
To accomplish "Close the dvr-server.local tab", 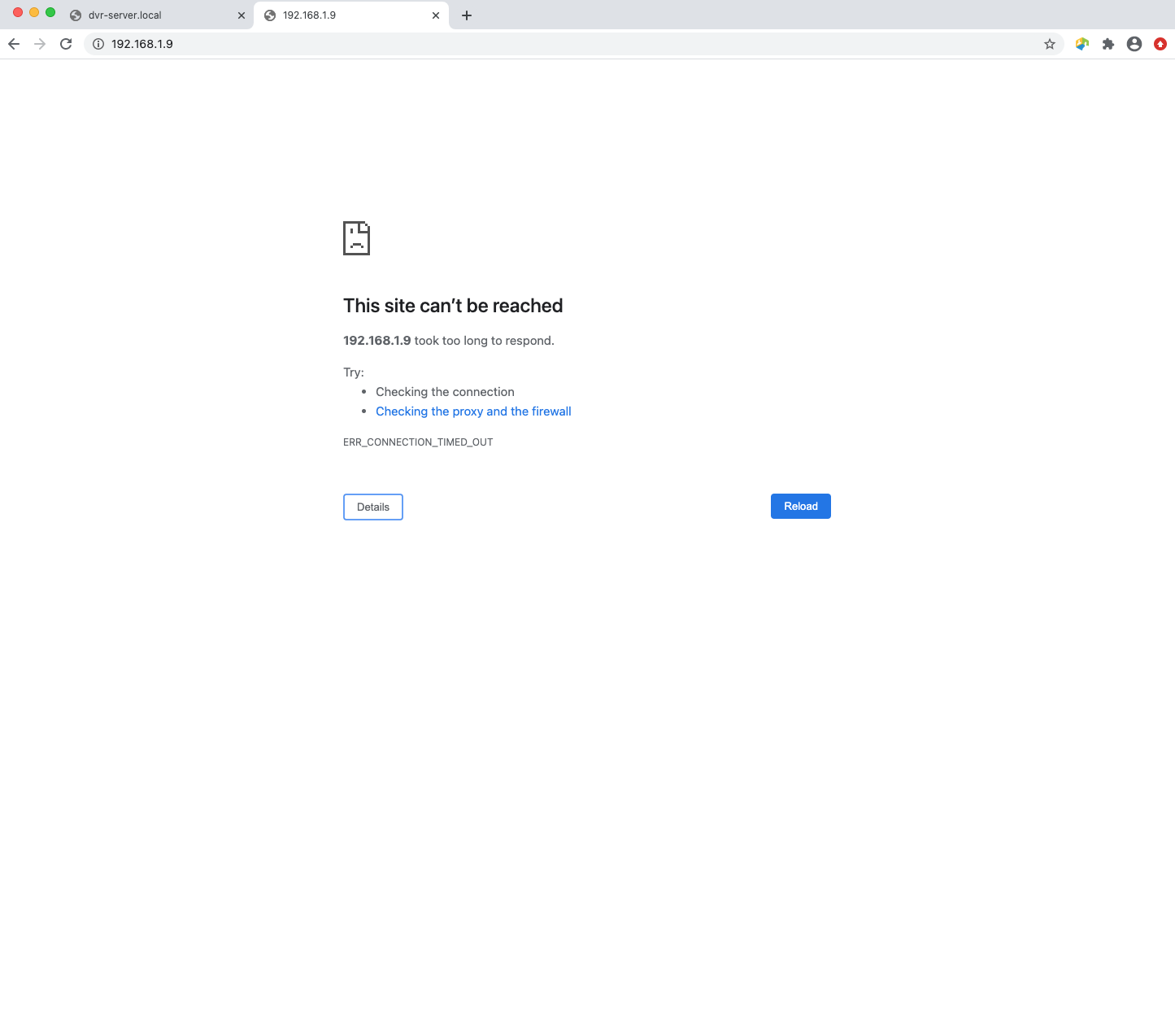I will pyautogui.click(x=242, y=15).
